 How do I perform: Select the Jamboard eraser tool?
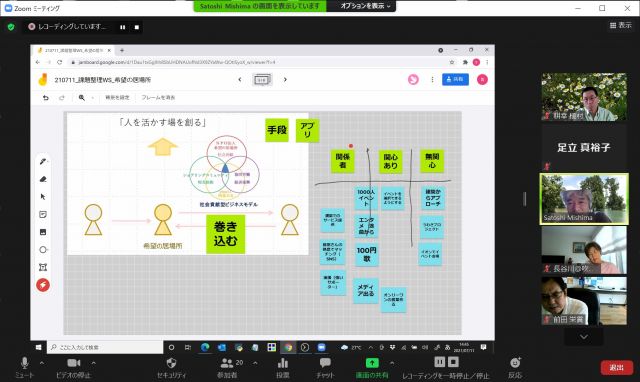pyautogui.click(x=43, y=179)
